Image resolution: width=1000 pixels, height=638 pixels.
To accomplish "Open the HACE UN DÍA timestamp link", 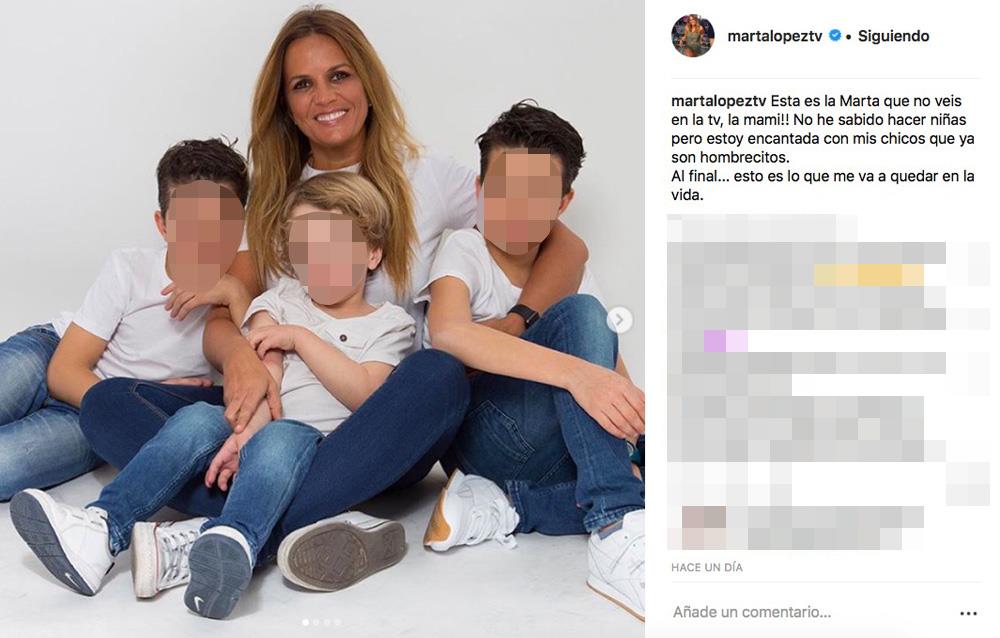I will [707, 567].
